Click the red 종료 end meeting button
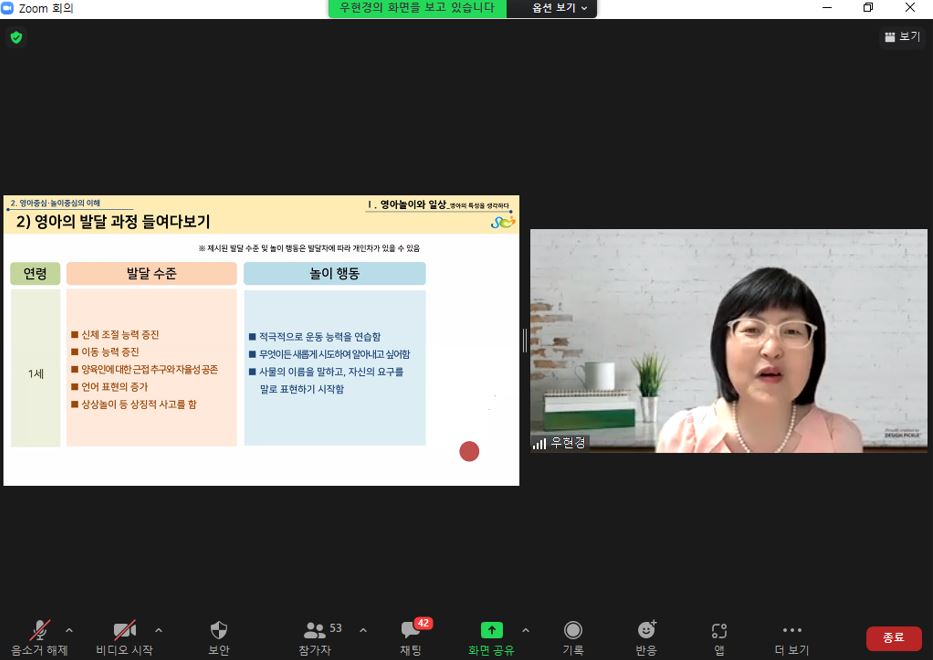933x660 pixels. pyautogui.click(x=893, y=638)
